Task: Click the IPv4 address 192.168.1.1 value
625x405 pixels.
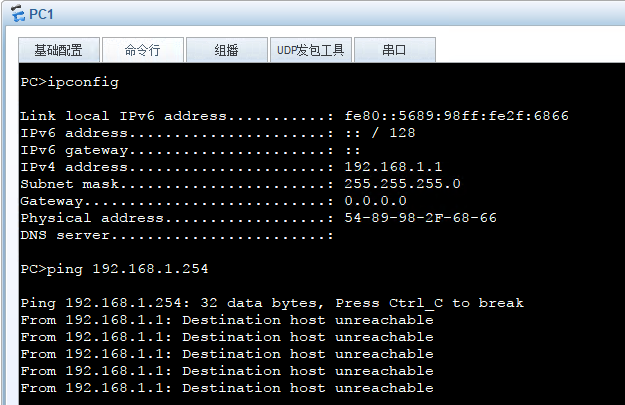Action: (393, 167)
